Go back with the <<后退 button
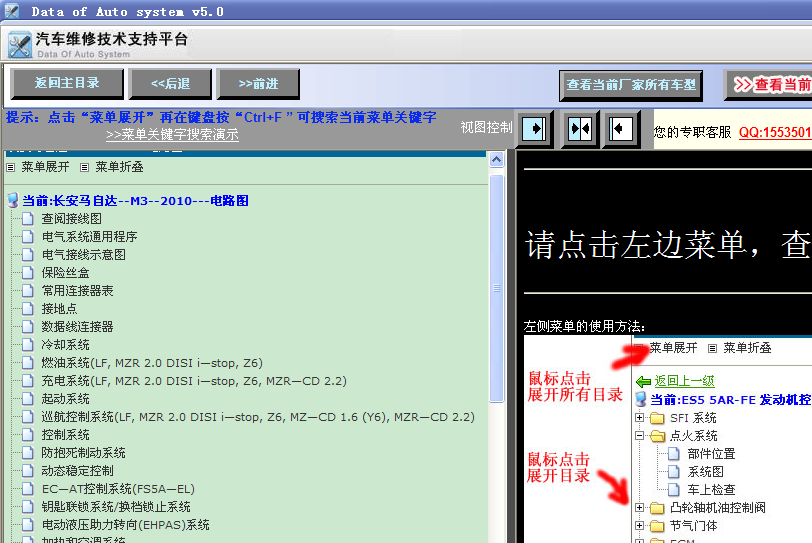812x543 pixels. (170, 84)
